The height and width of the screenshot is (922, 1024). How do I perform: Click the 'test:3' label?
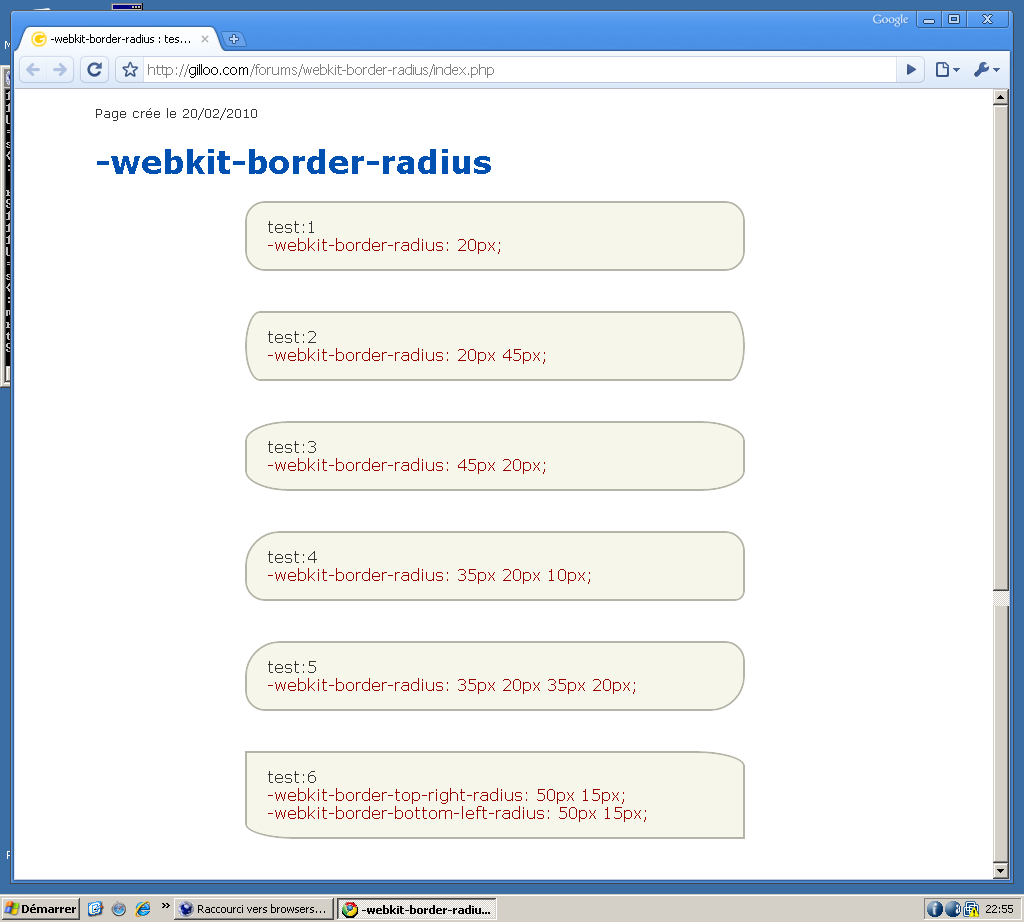(x=292, y=447)
